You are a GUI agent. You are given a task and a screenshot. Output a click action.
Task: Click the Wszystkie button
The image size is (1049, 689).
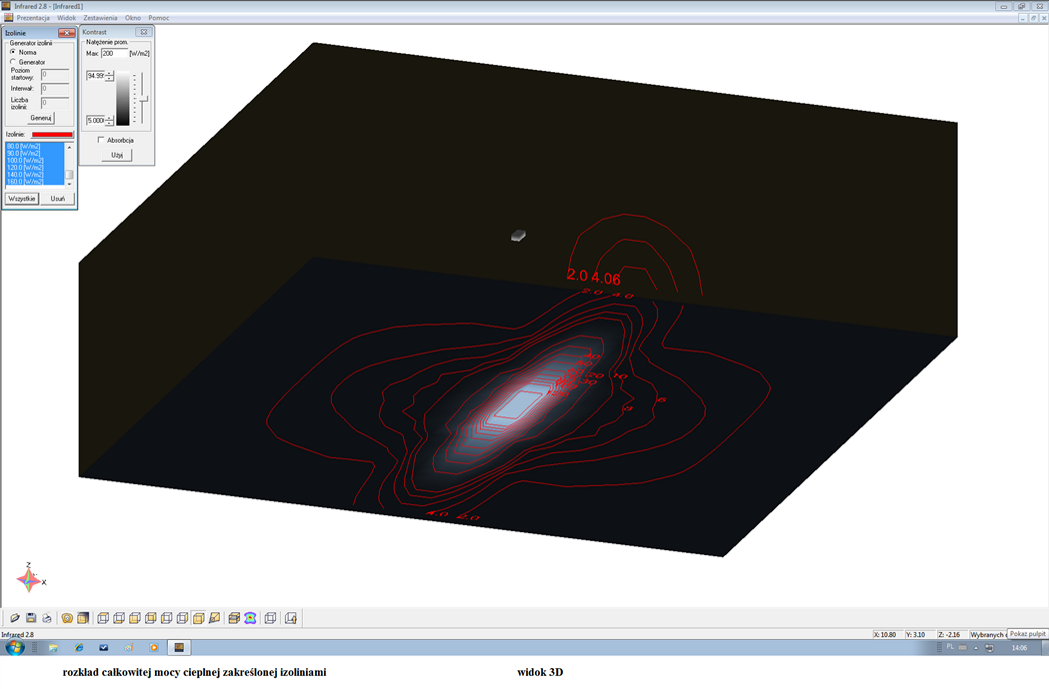click(x=22, y=199)
